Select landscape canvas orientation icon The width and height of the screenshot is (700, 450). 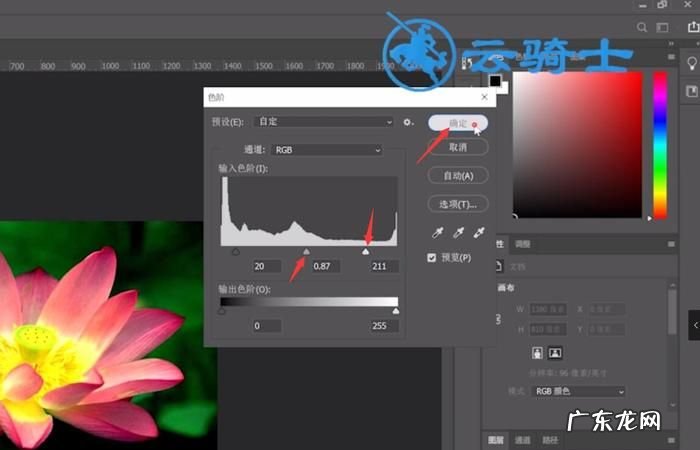(554, 353)
